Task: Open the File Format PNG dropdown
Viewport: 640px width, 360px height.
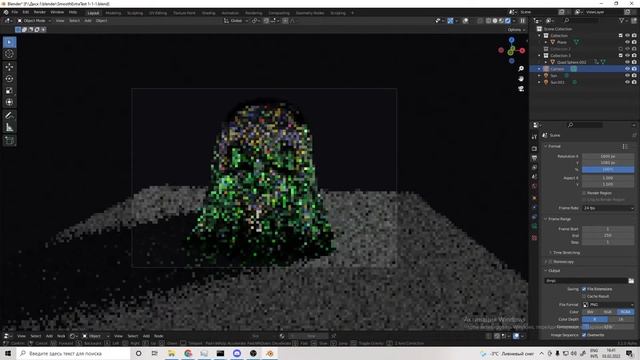Action: pos(608,304)
